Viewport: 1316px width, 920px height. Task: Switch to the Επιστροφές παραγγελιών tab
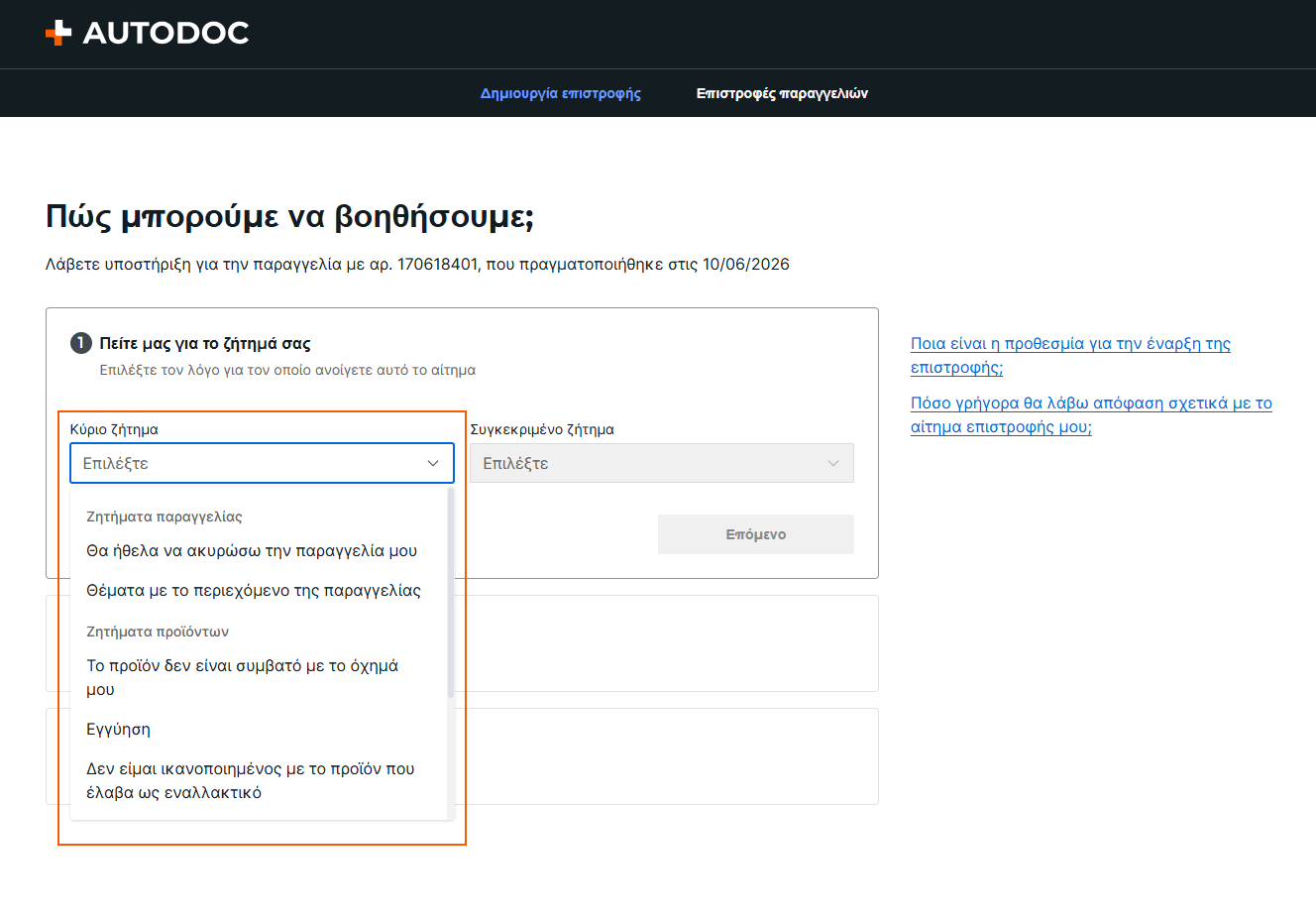782,93
